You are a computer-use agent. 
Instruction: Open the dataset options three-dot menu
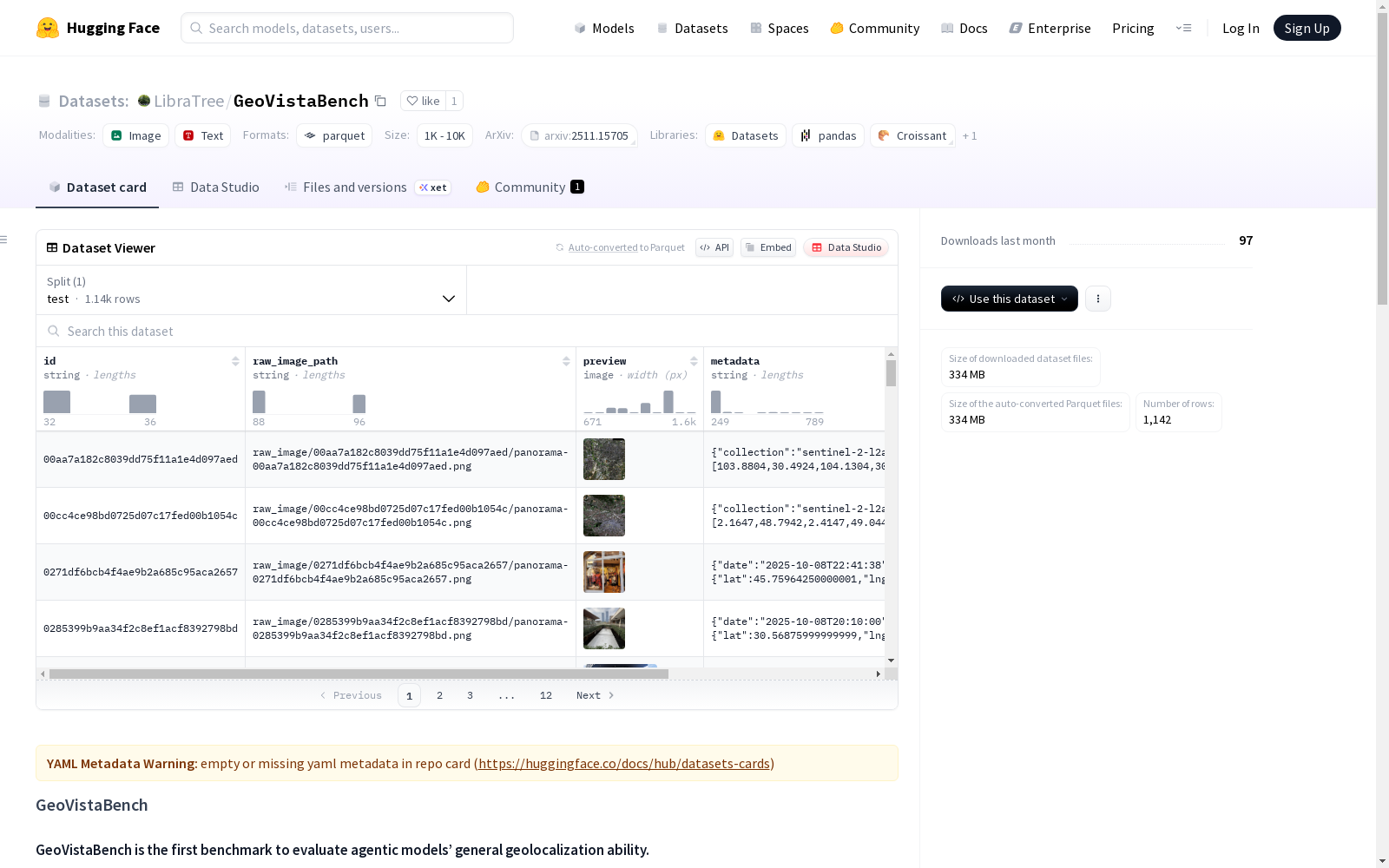(x=1098, y=299)
